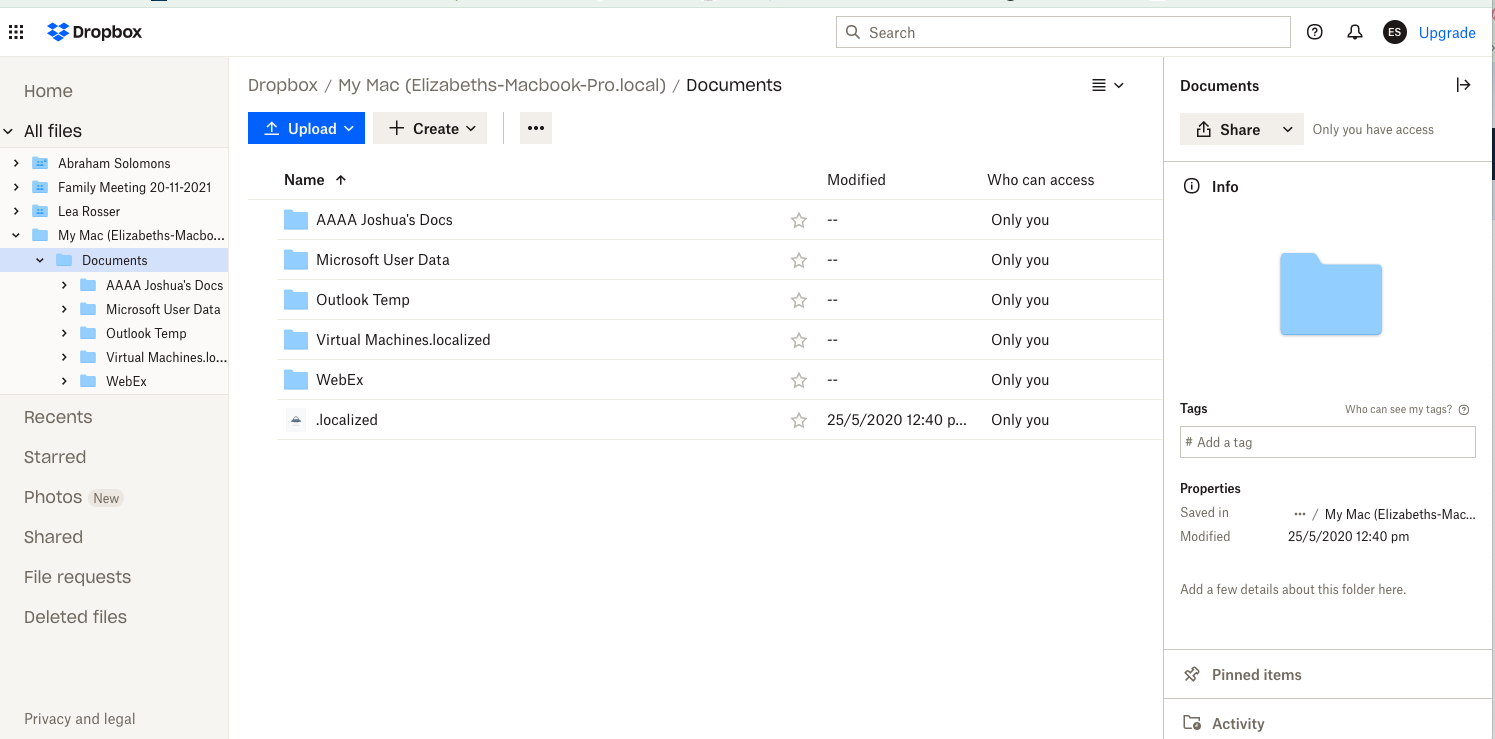Screen dimensions: 1495x739
Task: Open Recents in sidebar
Action: coord(58,417)
